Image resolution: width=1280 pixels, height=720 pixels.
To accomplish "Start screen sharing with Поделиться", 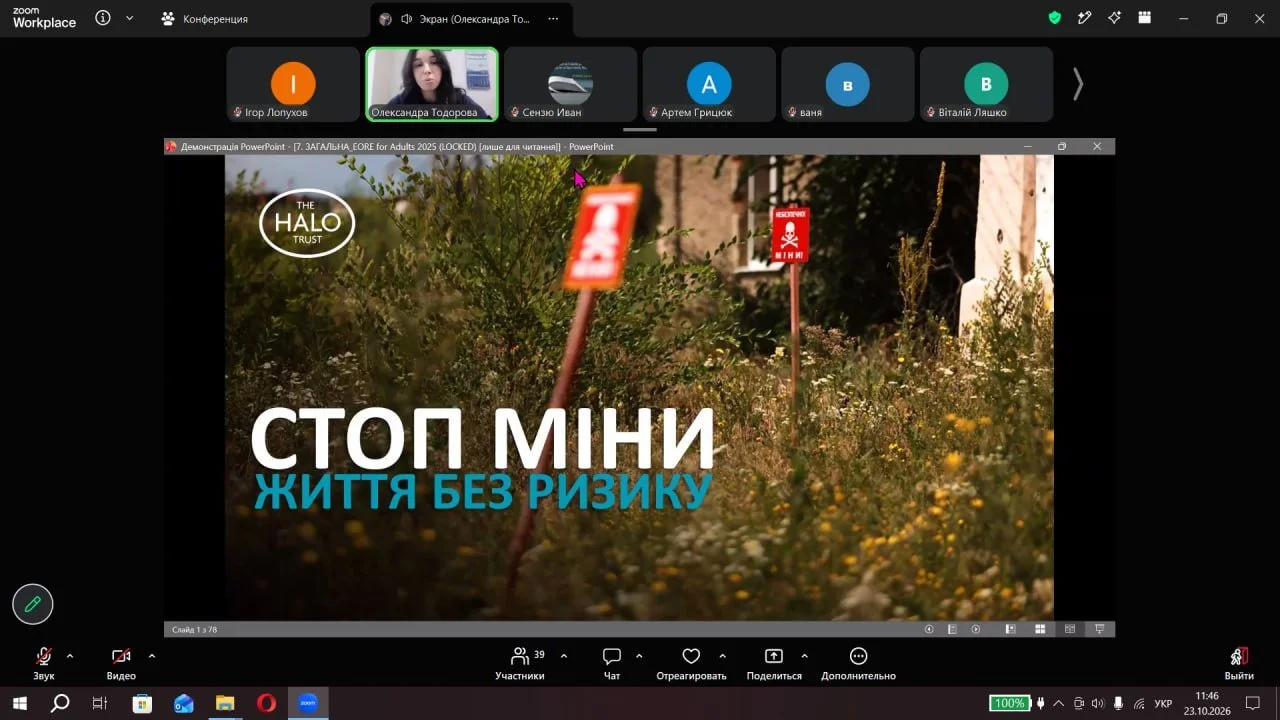I will pos(774,663).
